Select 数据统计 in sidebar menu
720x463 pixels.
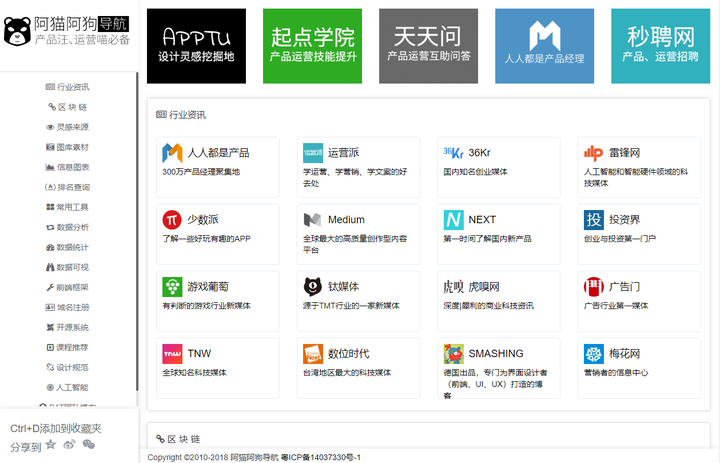68,248
